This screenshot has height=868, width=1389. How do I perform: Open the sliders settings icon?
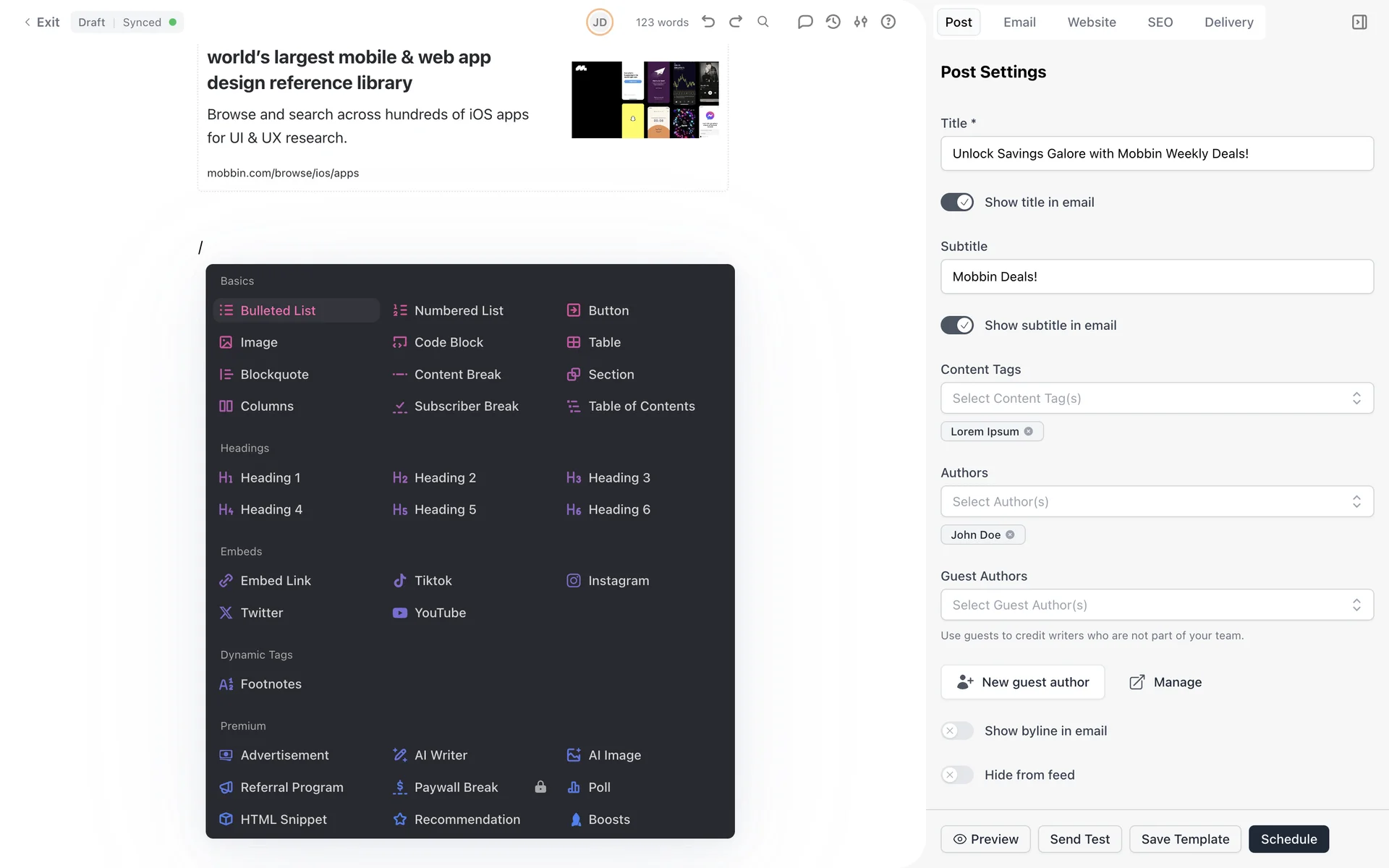(861, 22)
